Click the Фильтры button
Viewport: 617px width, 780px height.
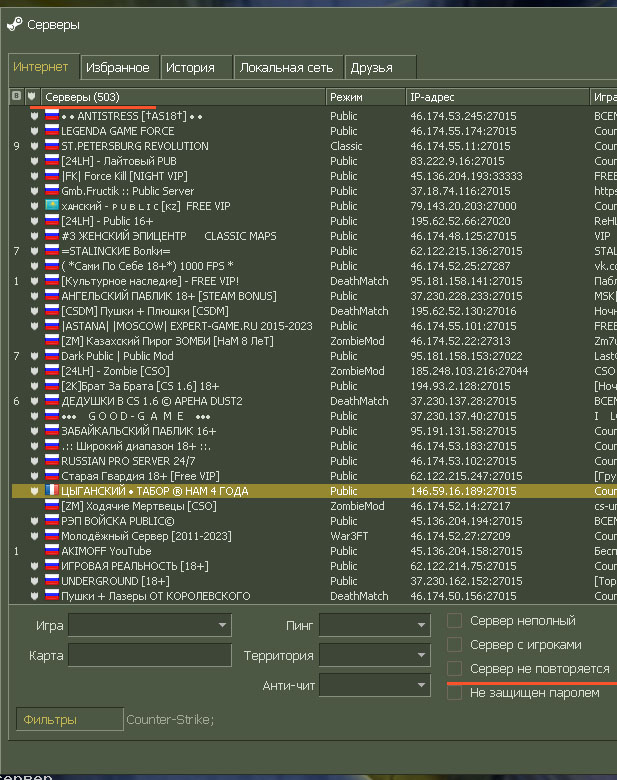tap(70, 719)
